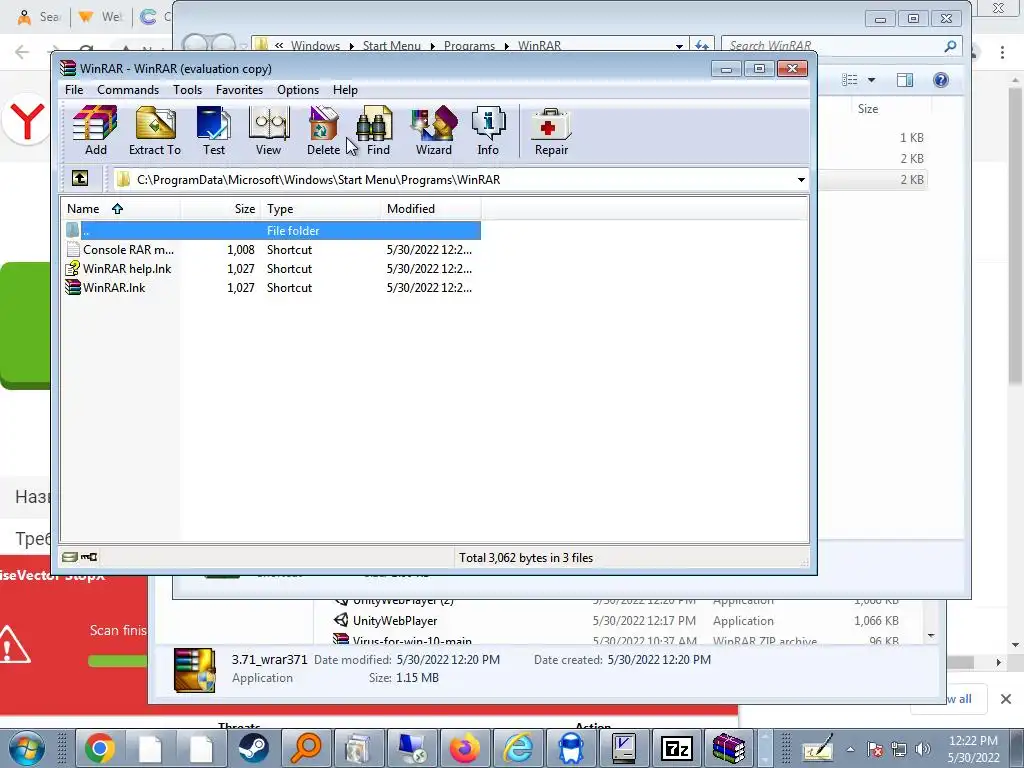The width and height of the screenshot is (1024, 768).
Task: Open the Tools menu
Action: (x=187, y=89)
